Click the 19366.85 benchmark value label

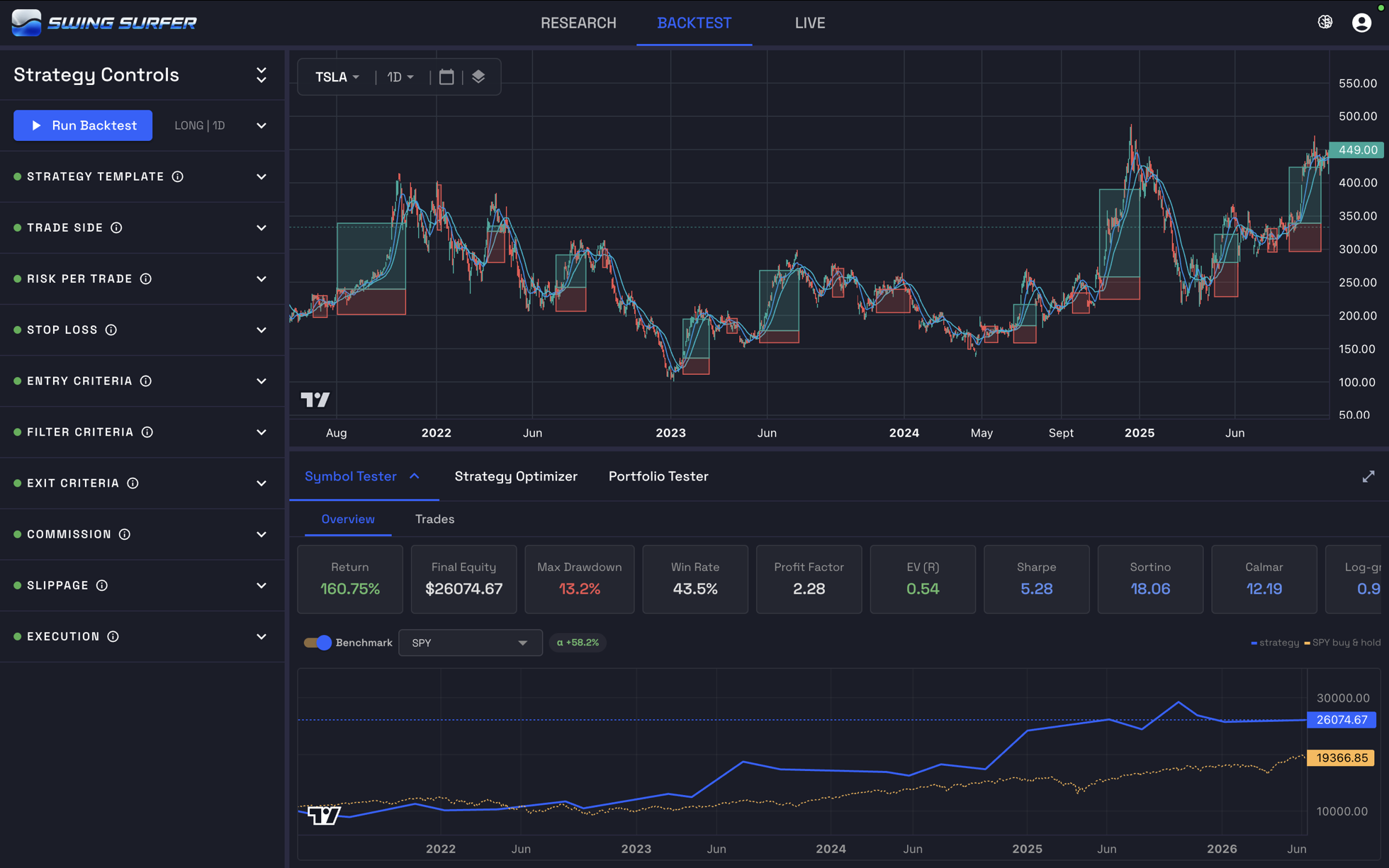pyautogui.click(x=1341, y=758)
